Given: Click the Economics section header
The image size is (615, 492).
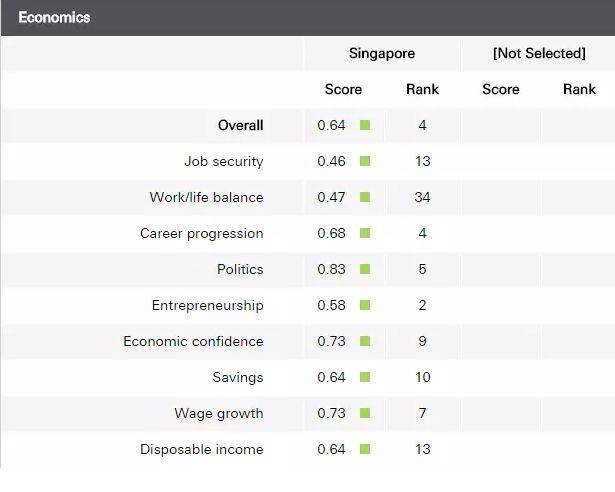Looking at the screenshot, I should (x=54, y=17).
